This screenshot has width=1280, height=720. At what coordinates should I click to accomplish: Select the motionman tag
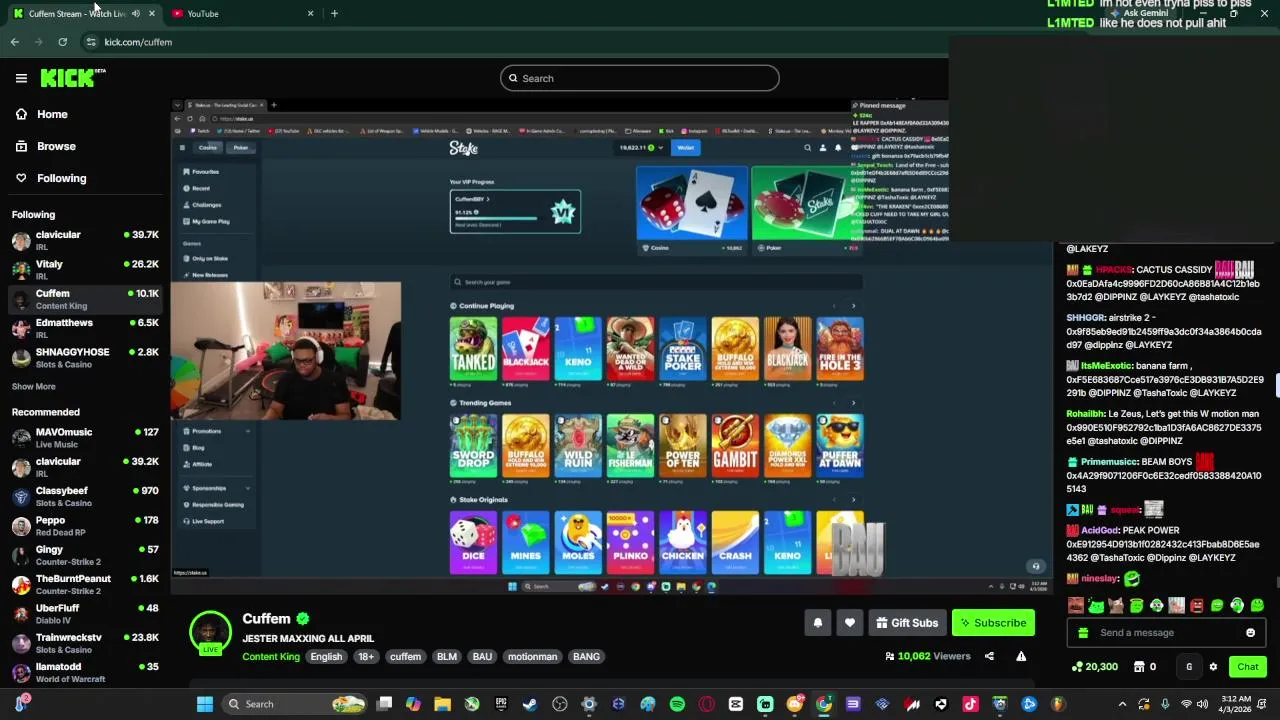pos(532,657)
